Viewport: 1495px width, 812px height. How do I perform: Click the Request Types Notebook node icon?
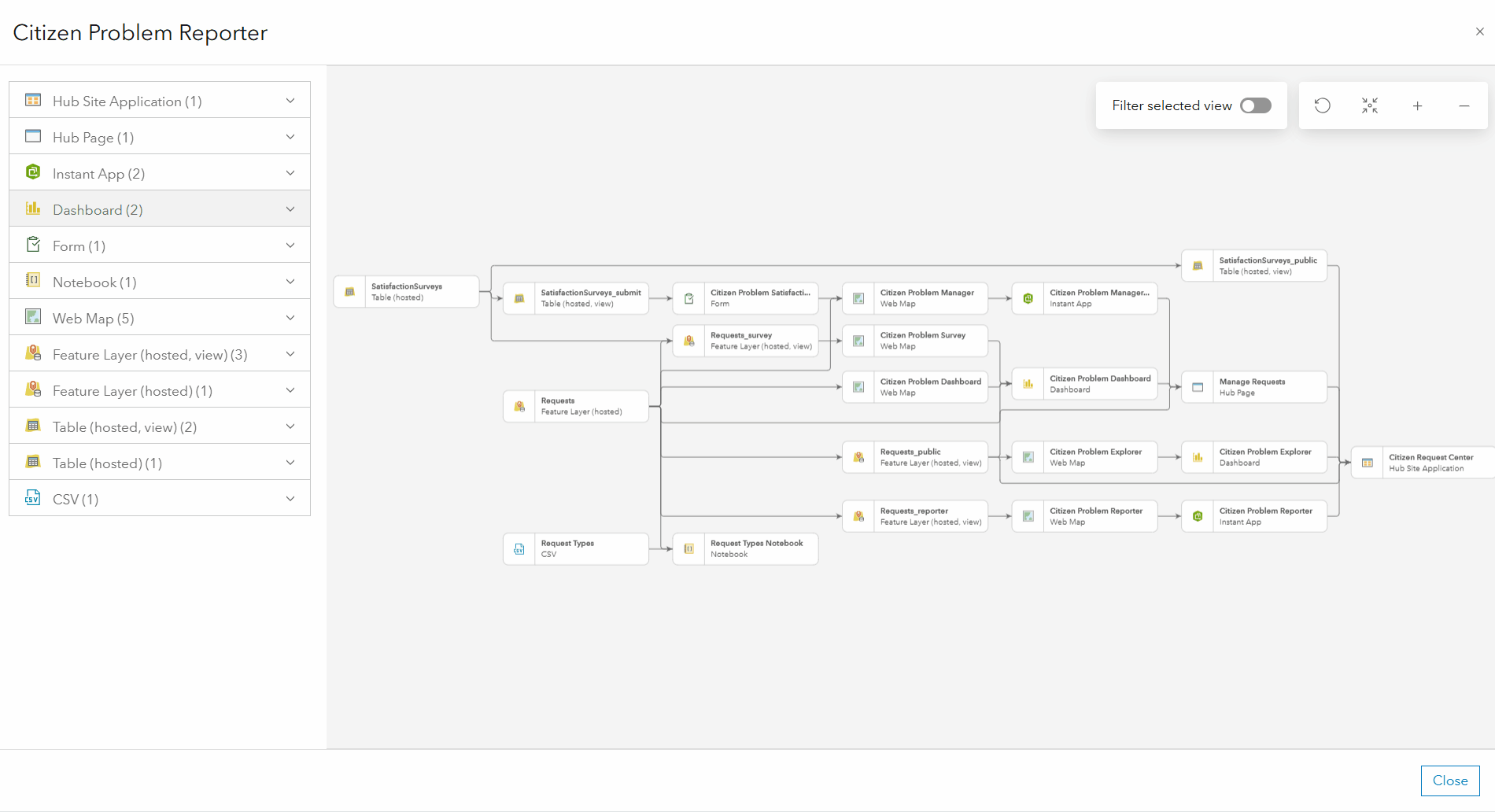pos(689,549)
